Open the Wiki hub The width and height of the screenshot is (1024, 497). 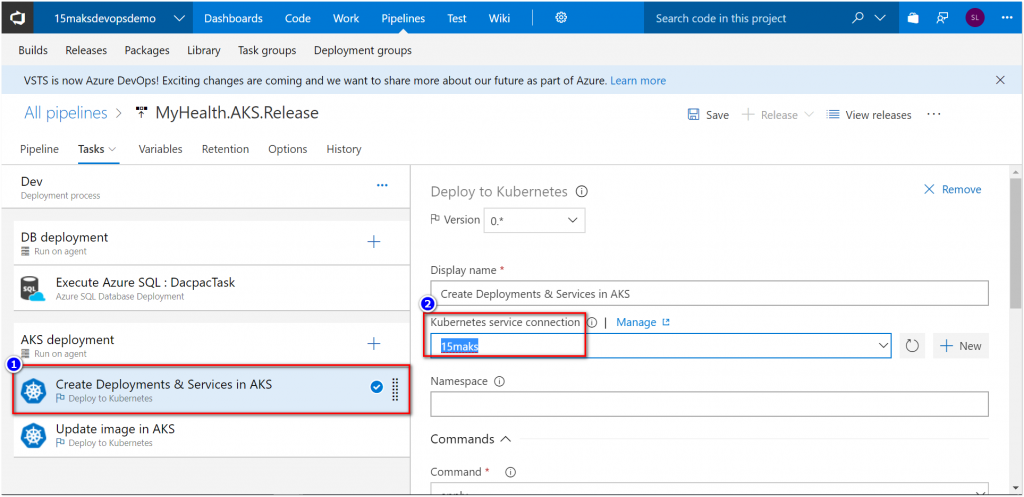[x=500, y=18]
